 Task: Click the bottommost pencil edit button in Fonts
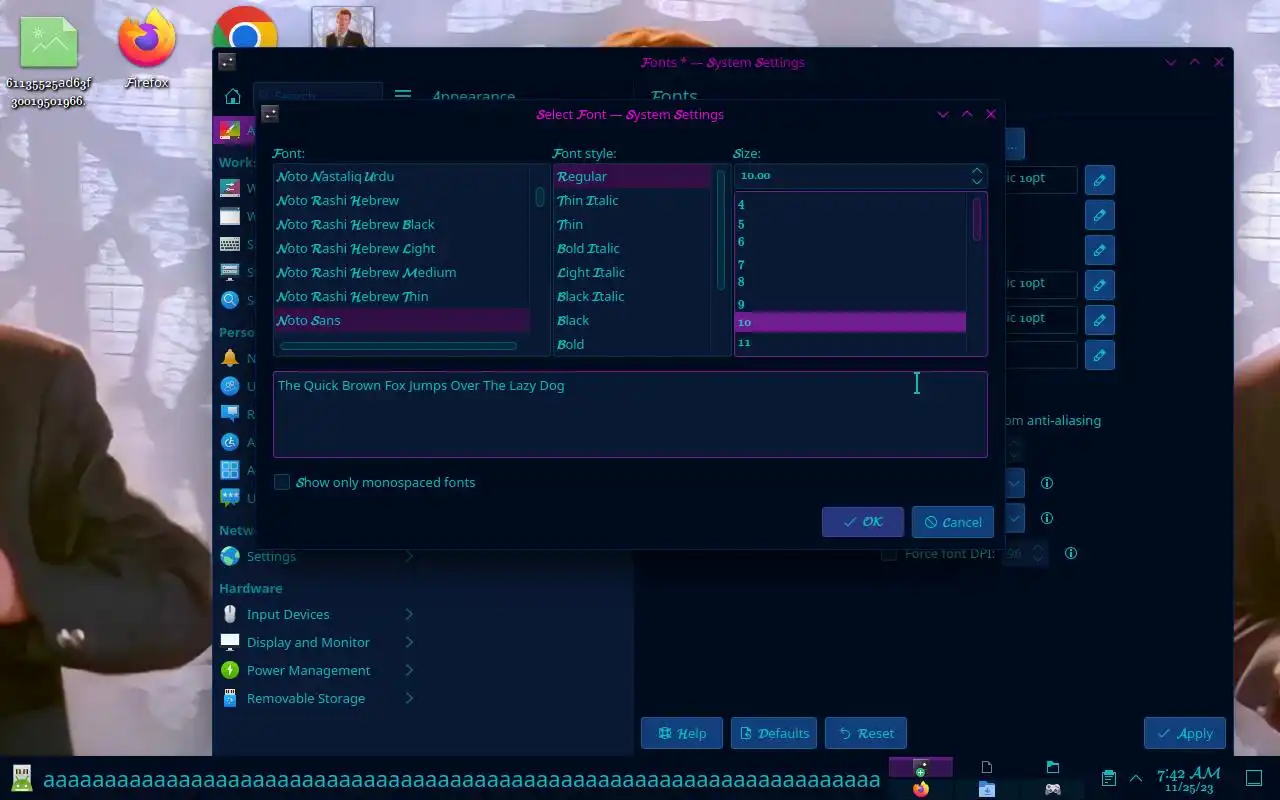[1100, 355]
